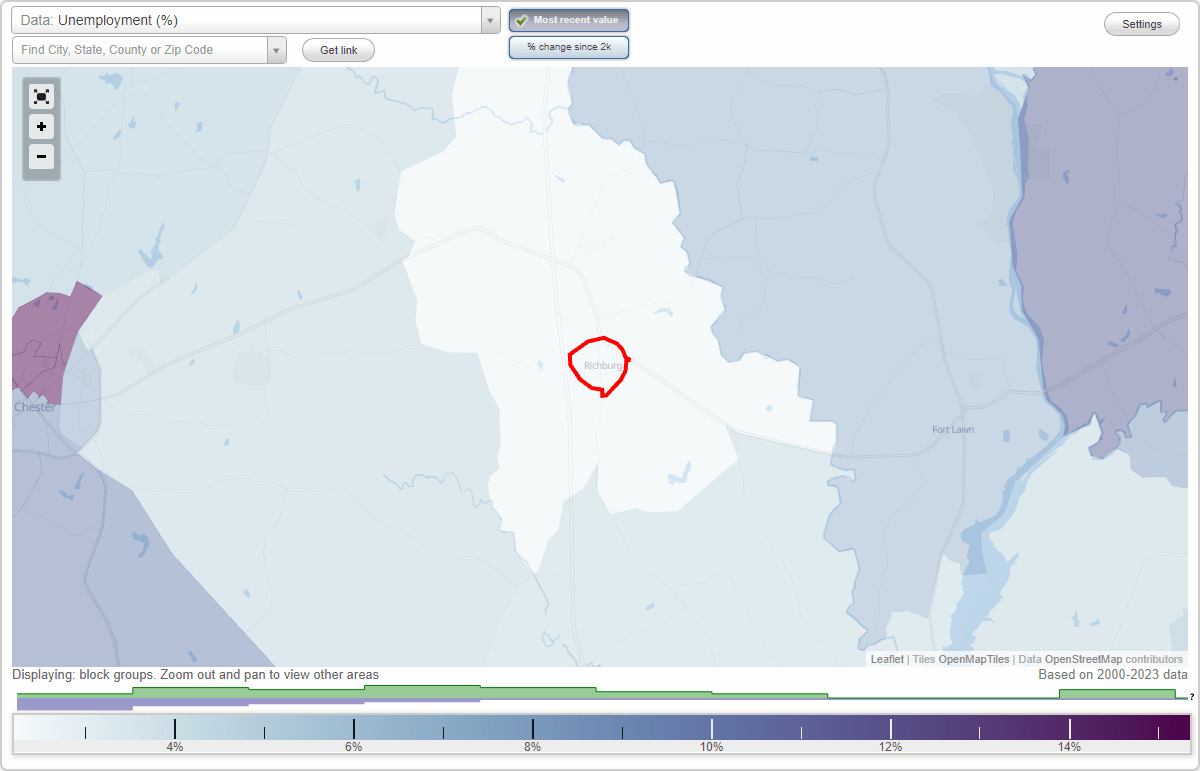Click the red-circled Richburg area

(x=598, y=365)
